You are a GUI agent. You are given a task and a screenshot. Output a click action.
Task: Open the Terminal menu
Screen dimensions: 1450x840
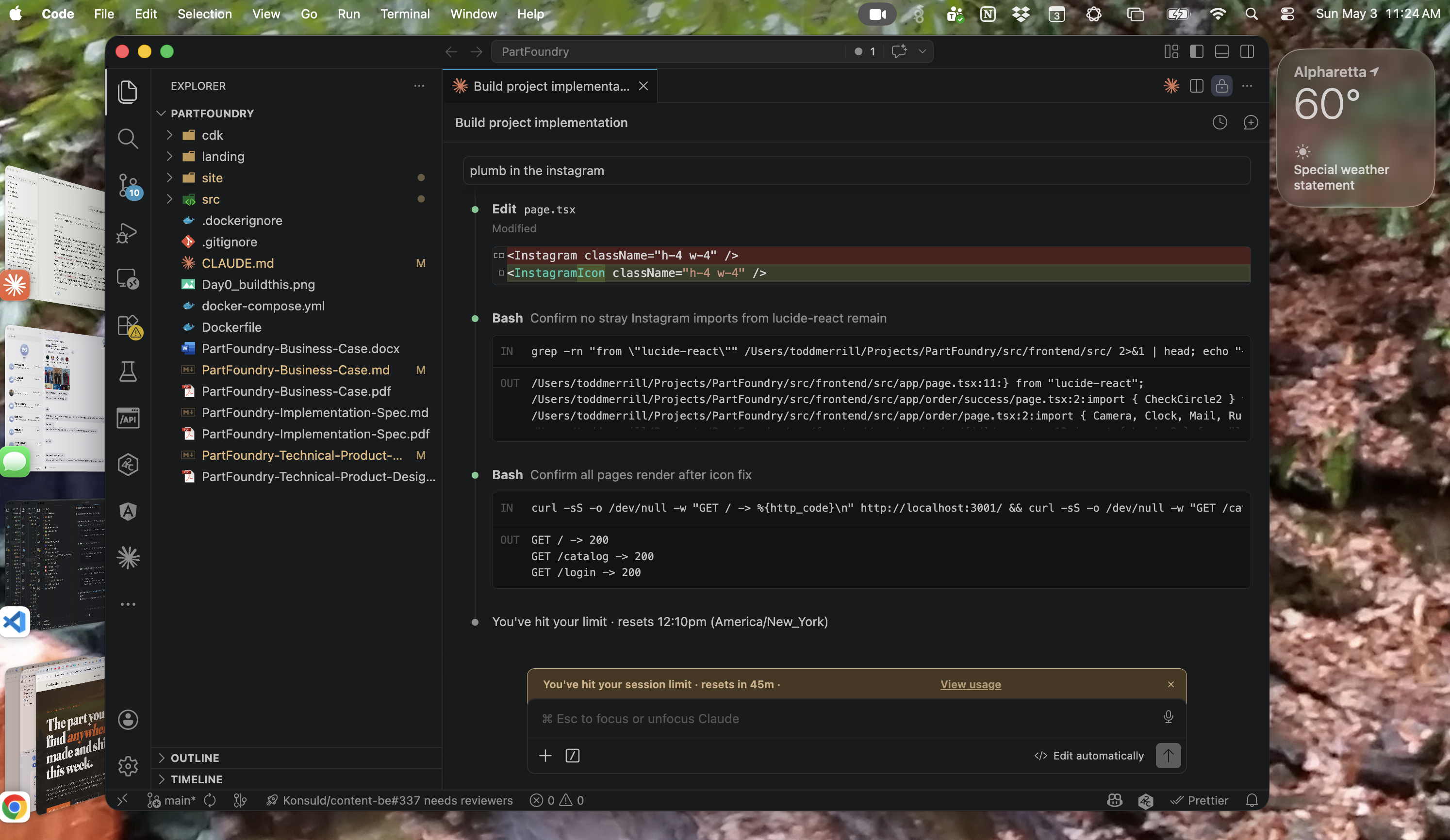point(405,14)
